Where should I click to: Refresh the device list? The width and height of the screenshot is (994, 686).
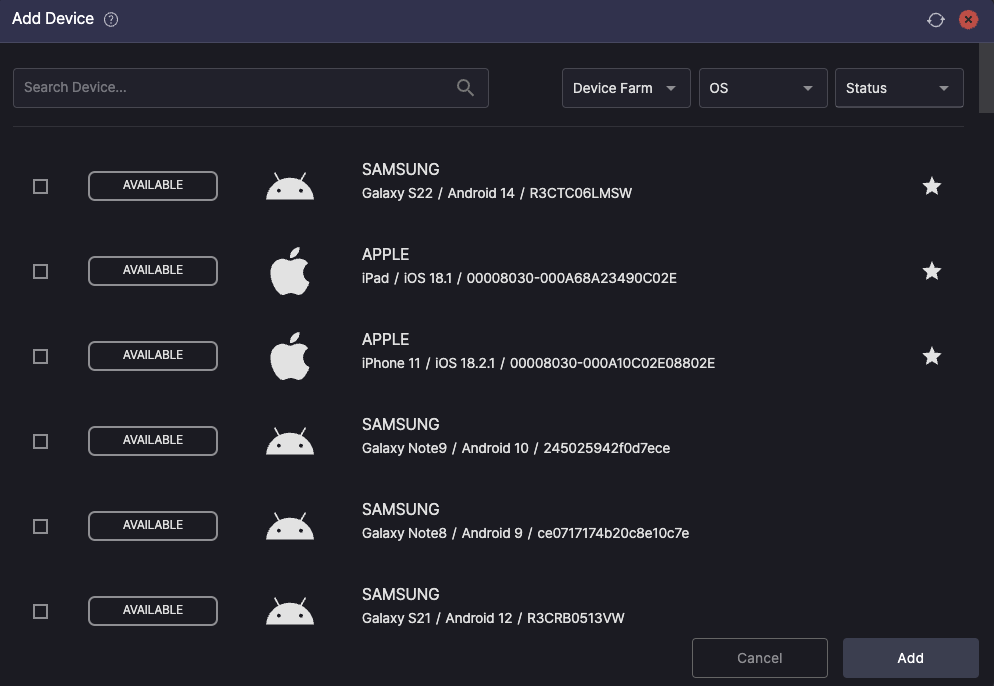(x=936, y=20)
